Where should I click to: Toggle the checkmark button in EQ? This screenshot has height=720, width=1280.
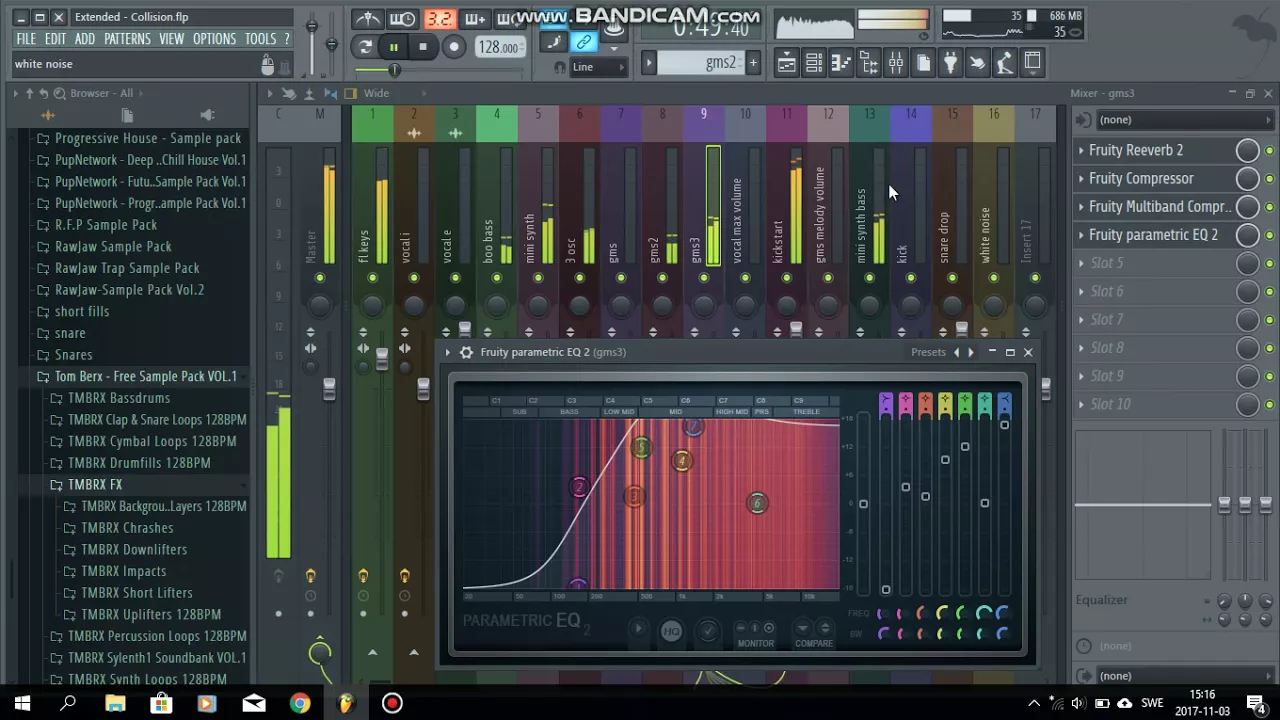point(708,630)
